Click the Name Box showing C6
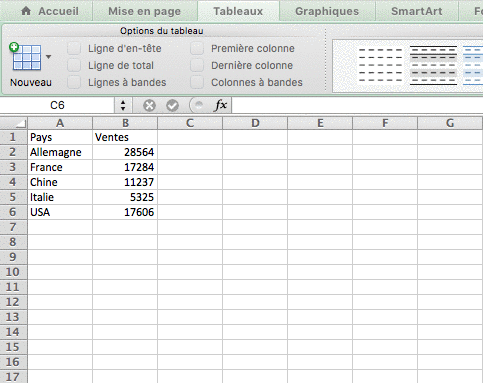This screenshot has height=383, width=483. click(57, 105)
